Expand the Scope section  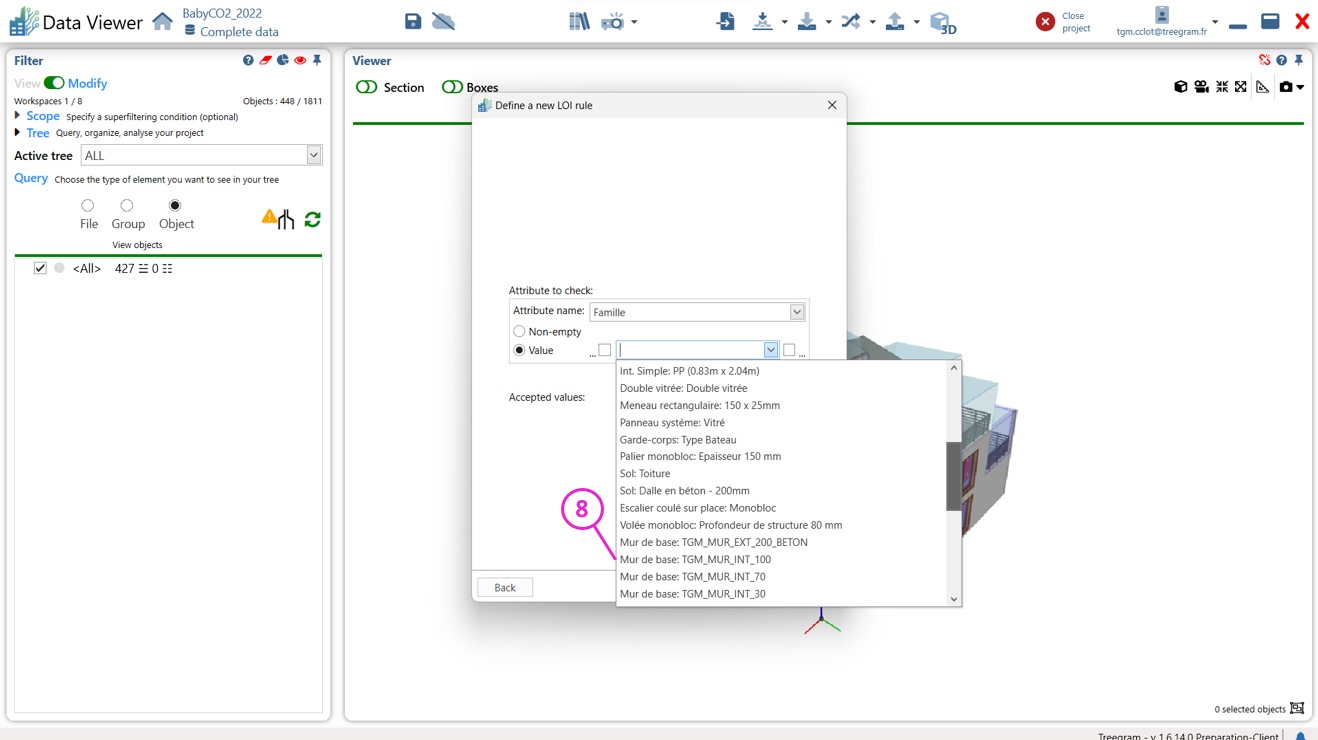[x=18, y=116]
